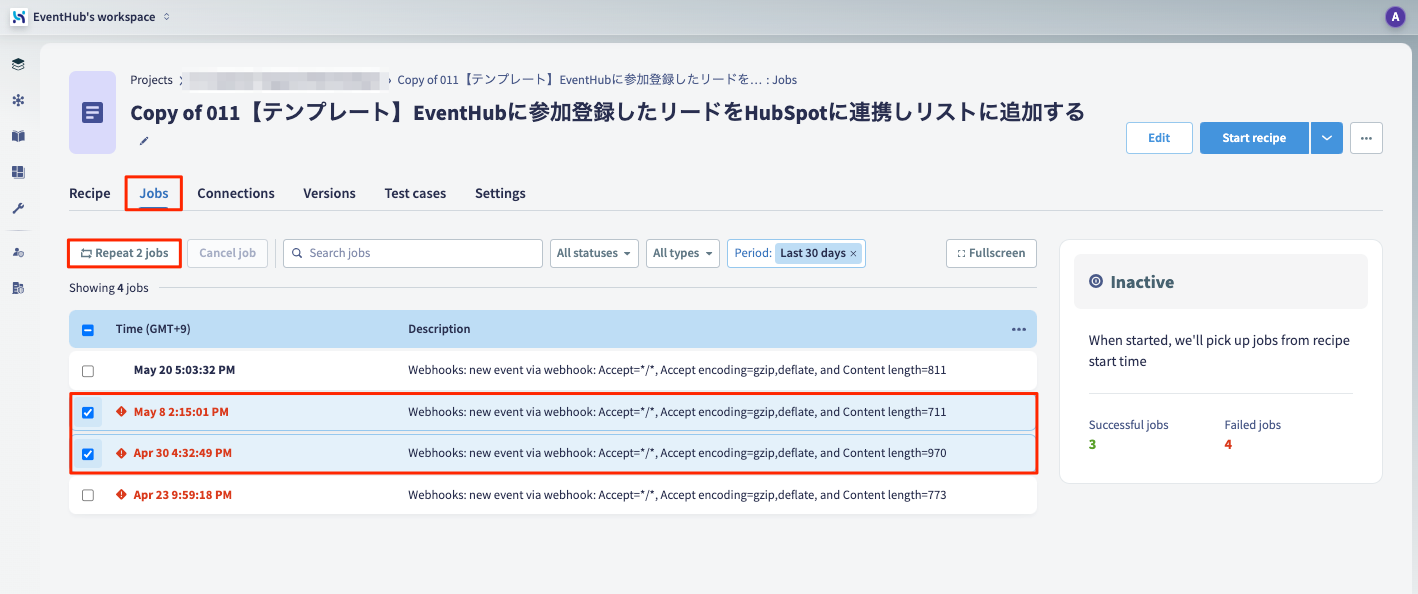Click the user avatar 'A' icon

tap(1395, 17)
